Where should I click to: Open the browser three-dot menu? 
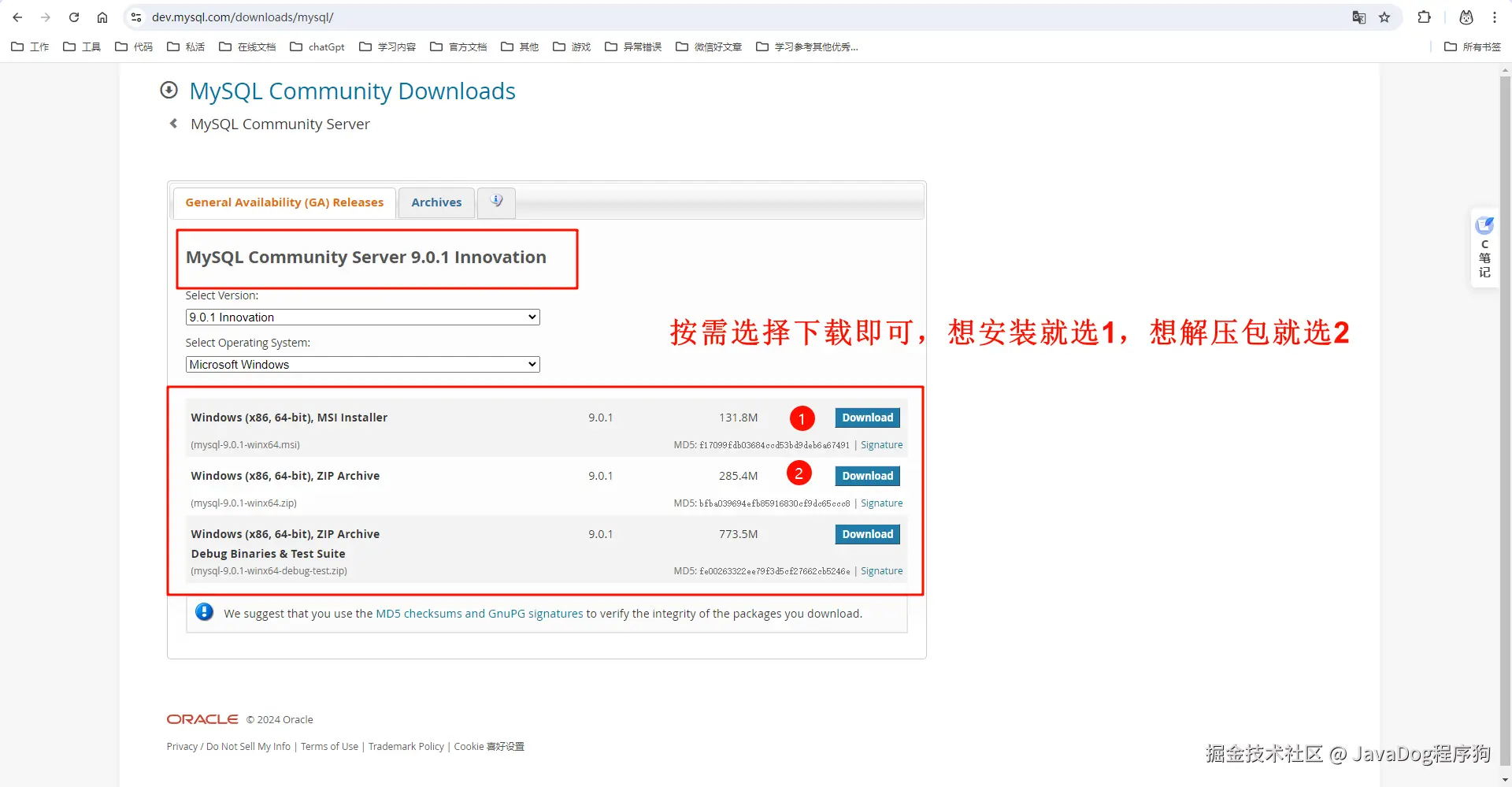click(x=1495, y=17)
